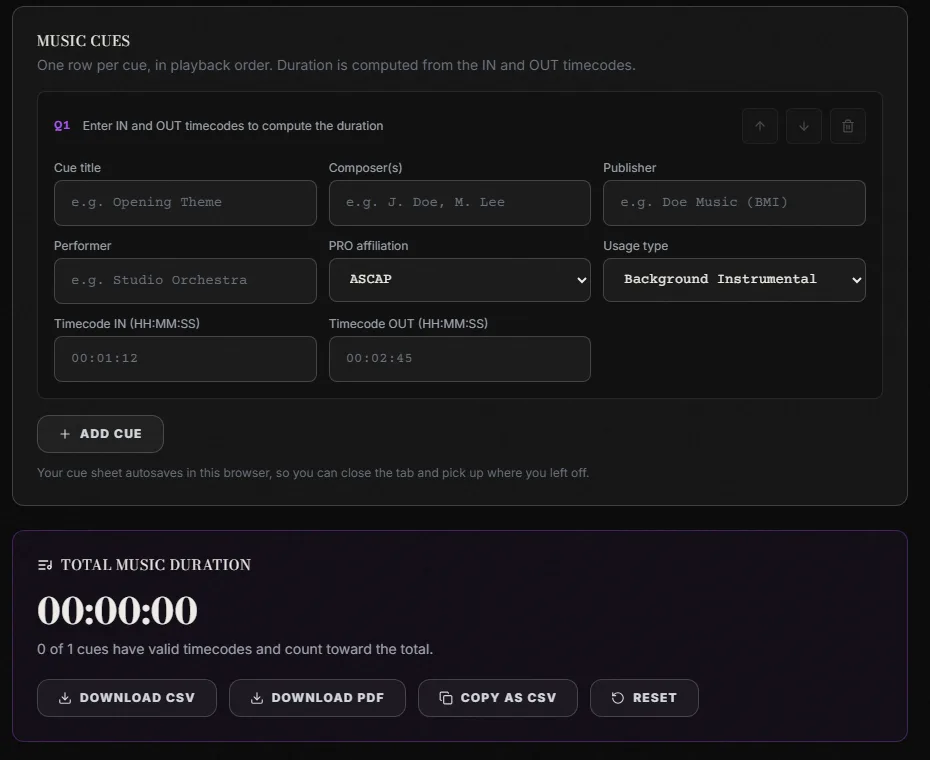Delete cue Q1 using the trash icon

point(848,126)
